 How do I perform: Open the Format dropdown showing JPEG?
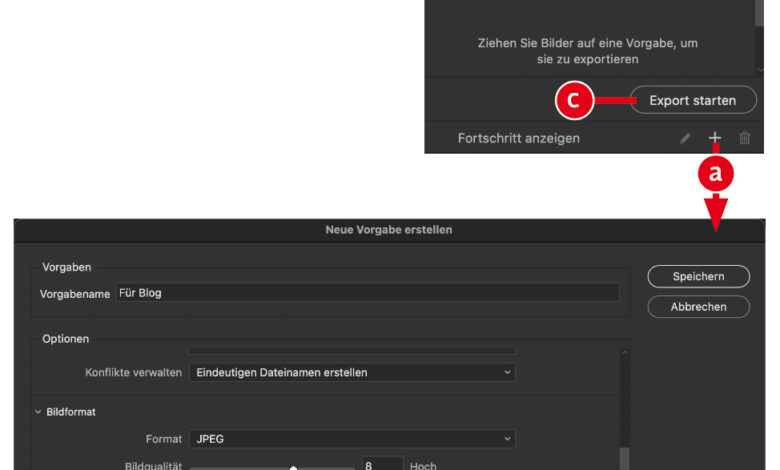pos(352,439)
